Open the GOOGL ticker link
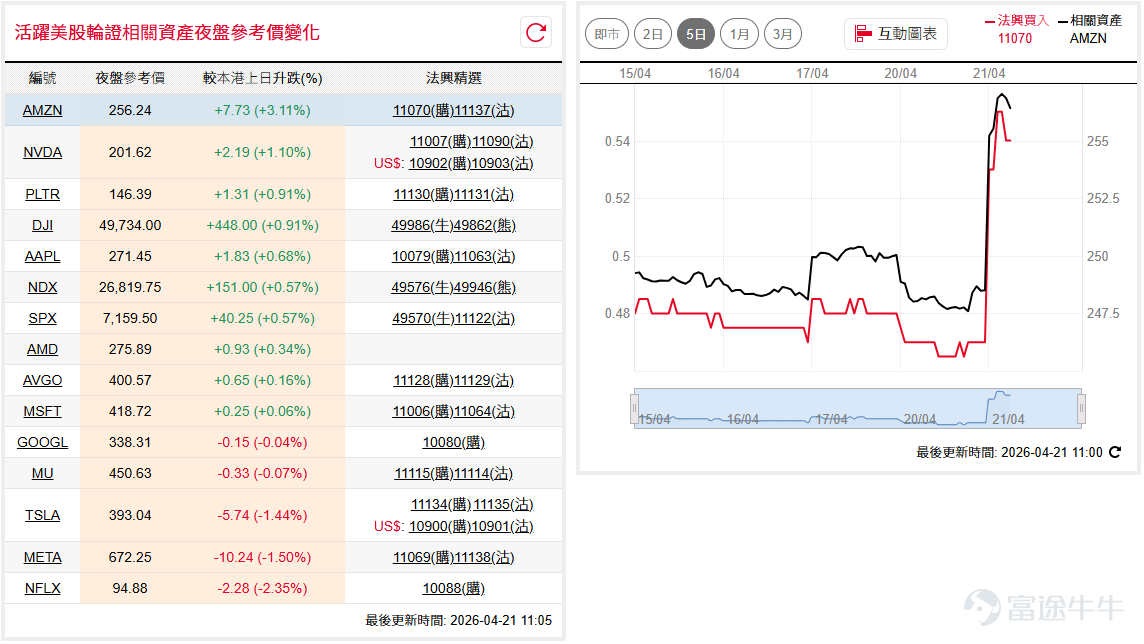Image resolution: width=1144 pixels, height=644 pixels. point(42,443)
